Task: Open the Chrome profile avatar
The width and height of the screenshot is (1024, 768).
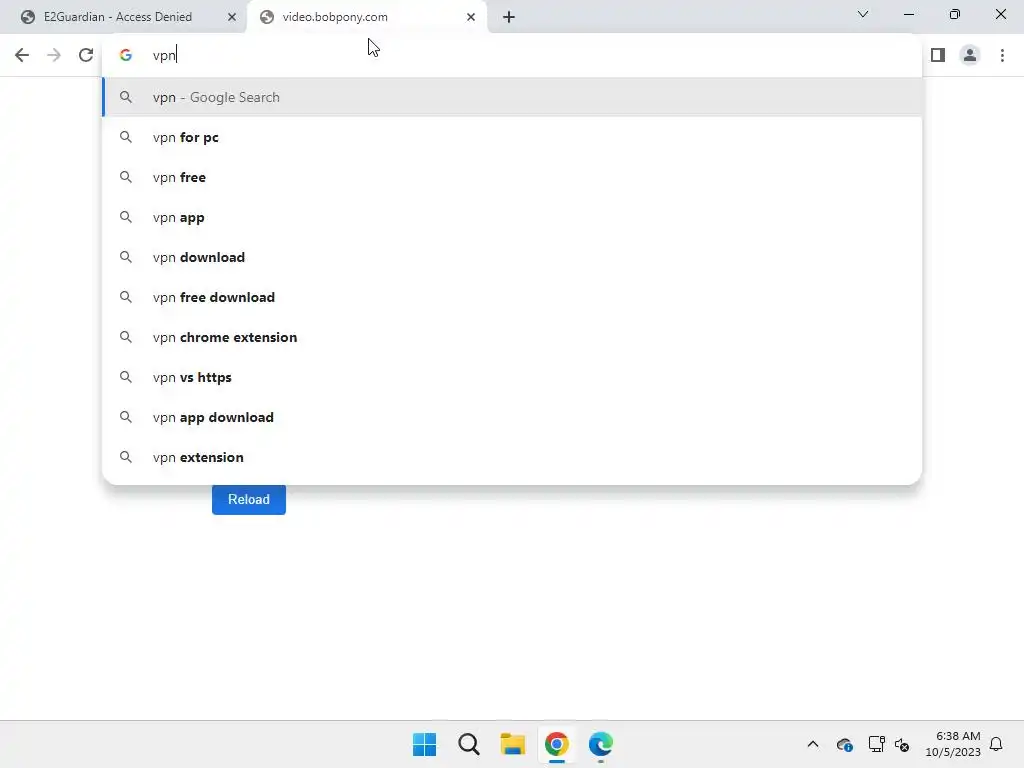Action: (x=970, y=55)
